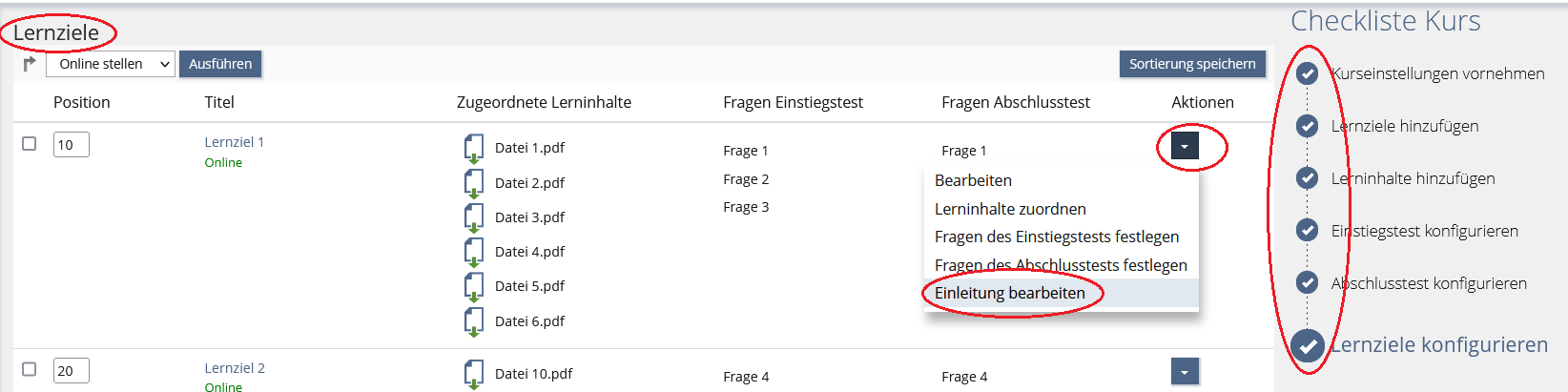Screen dimensions: 1568x392
Task: Click the large checkmark beside Lernziele konfigurieren
Action: point(1307,345)
